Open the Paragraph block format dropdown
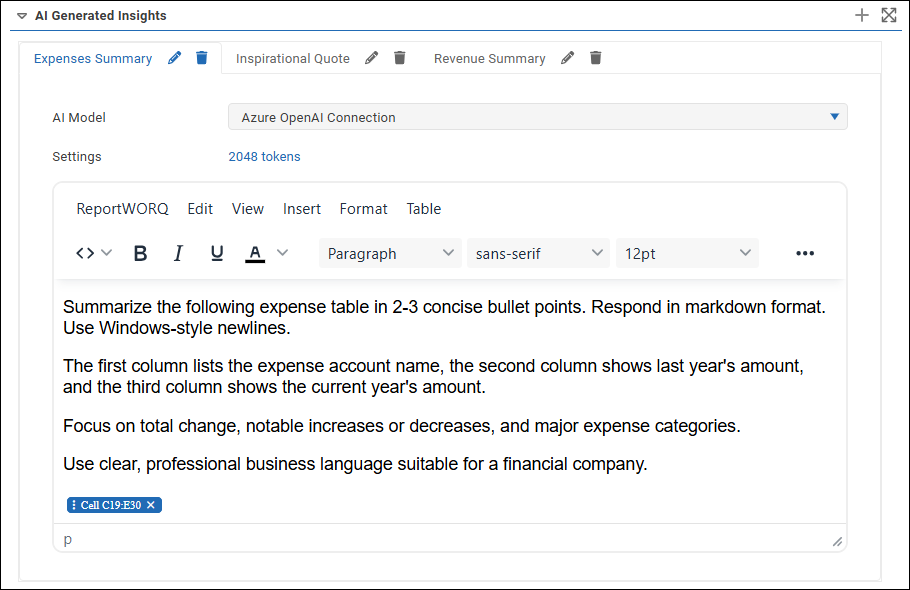 (390, 254)
